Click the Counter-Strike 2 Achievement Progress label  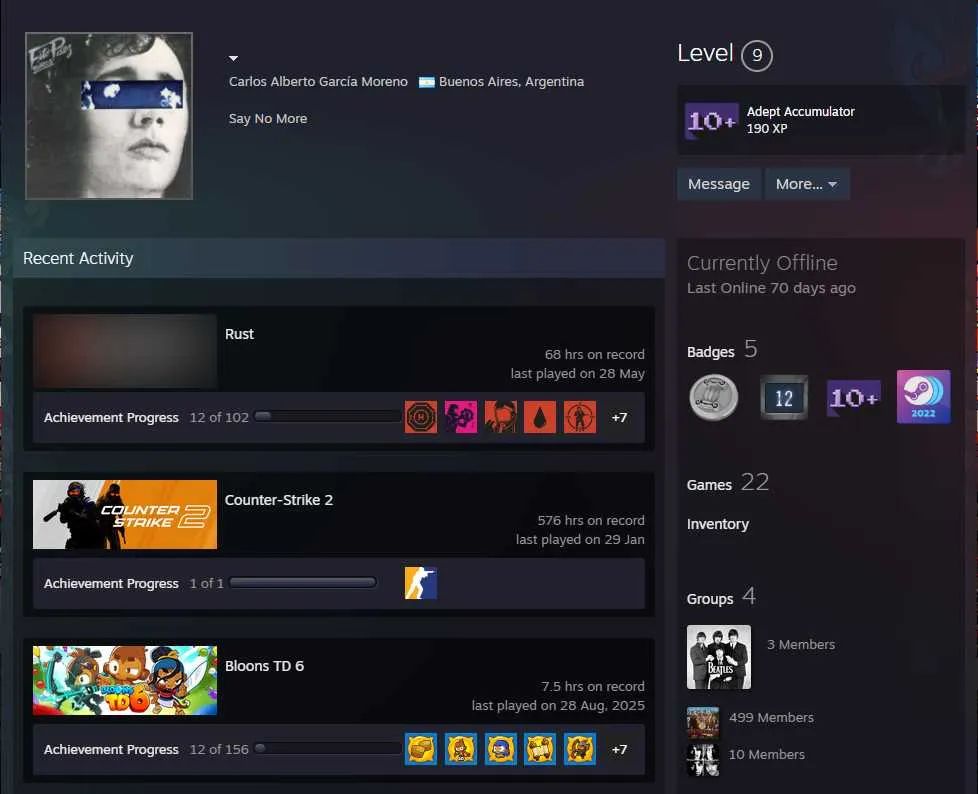[x=111, y=583]
